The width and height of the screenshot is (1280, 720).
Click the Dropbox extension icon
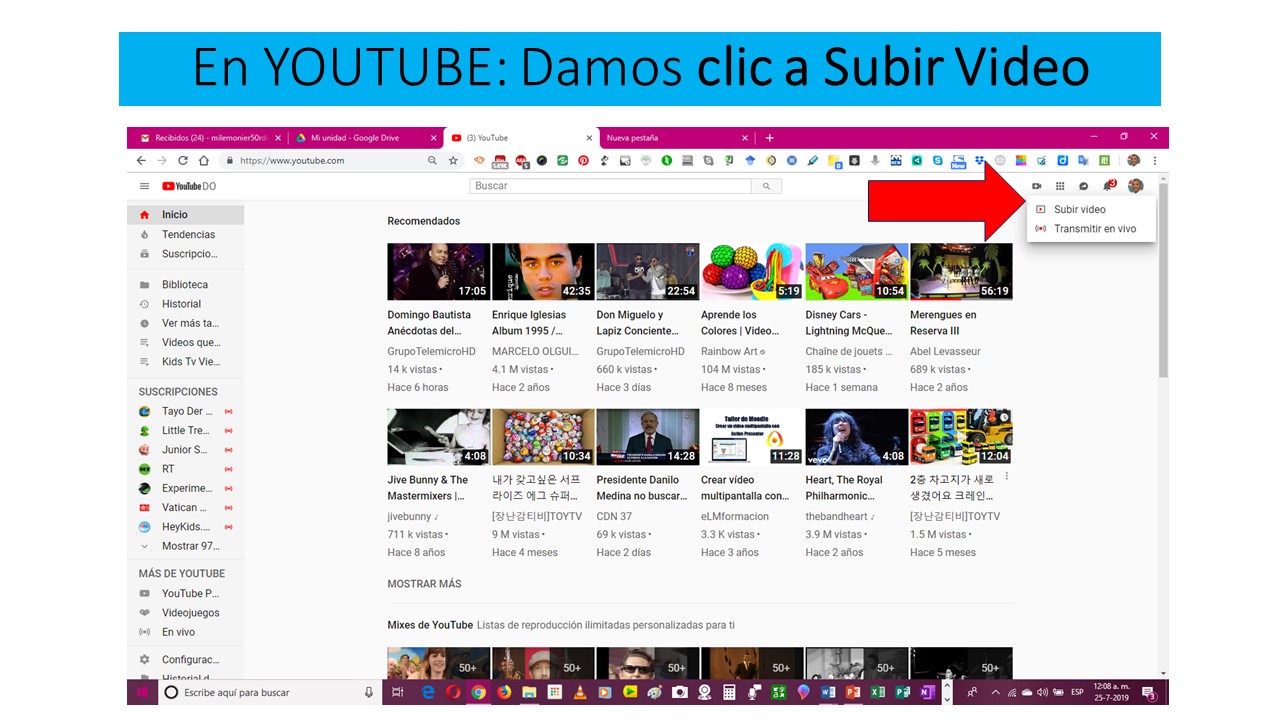pyautogui.click(x=980, y=160)
